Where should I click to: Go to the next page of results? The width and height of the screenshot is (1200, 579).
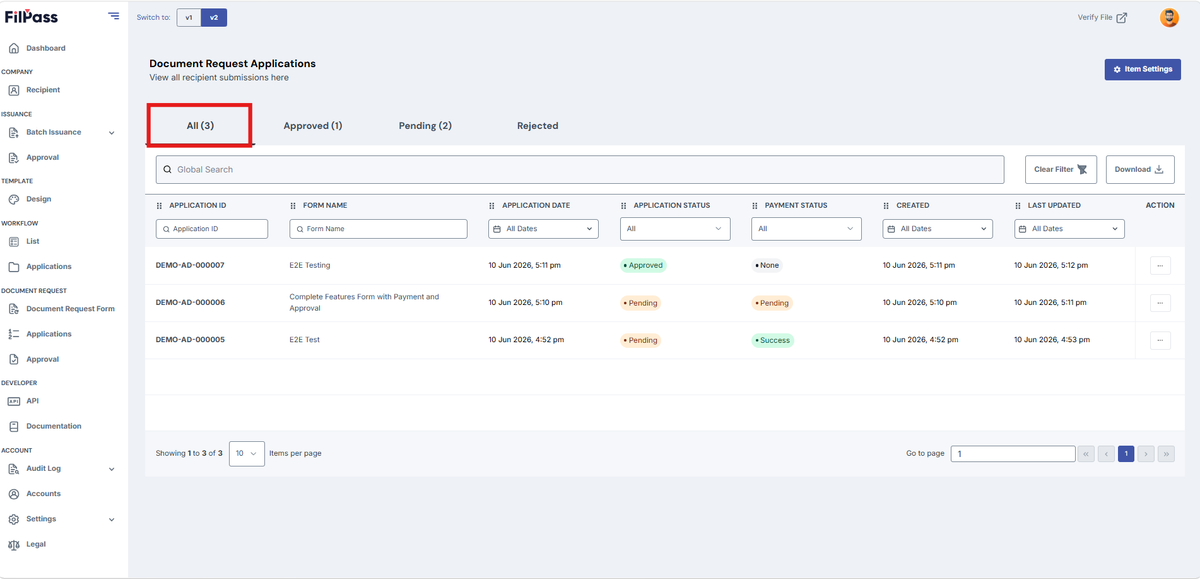point(1146,454)
